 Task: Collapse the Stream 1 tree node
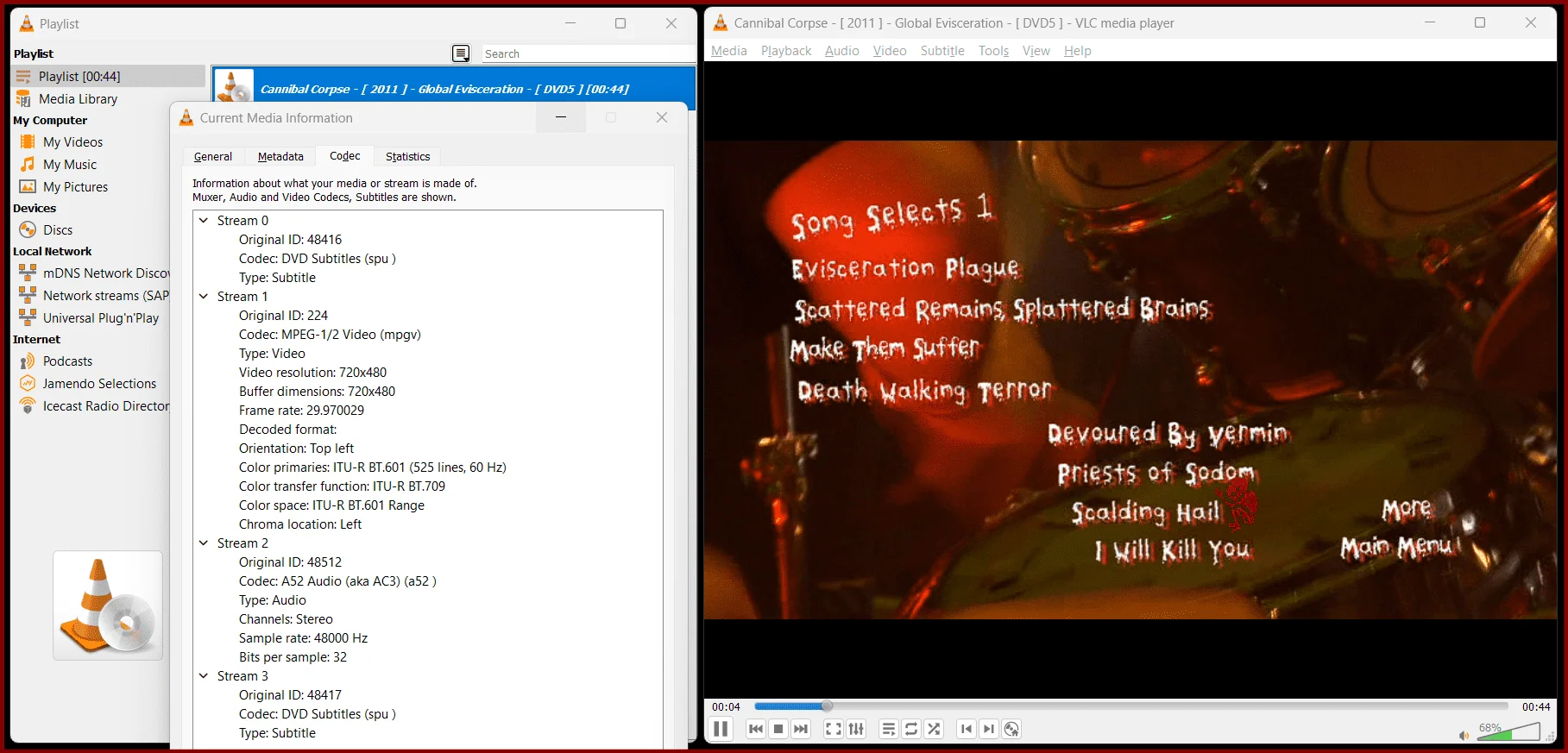pos(204,297)
